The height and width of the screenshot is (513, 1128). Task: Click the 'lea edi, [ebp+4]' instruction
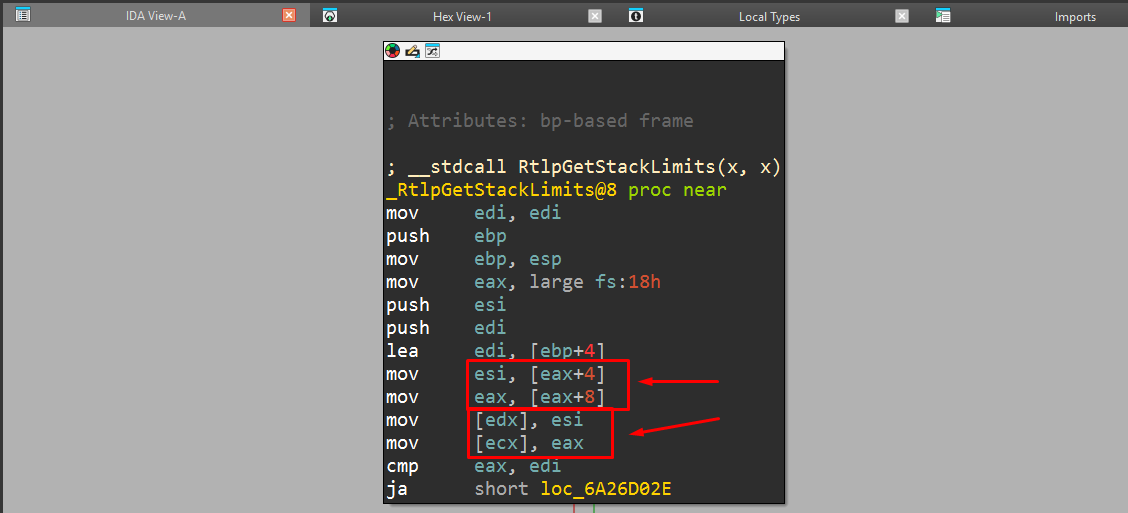[496, 351]
